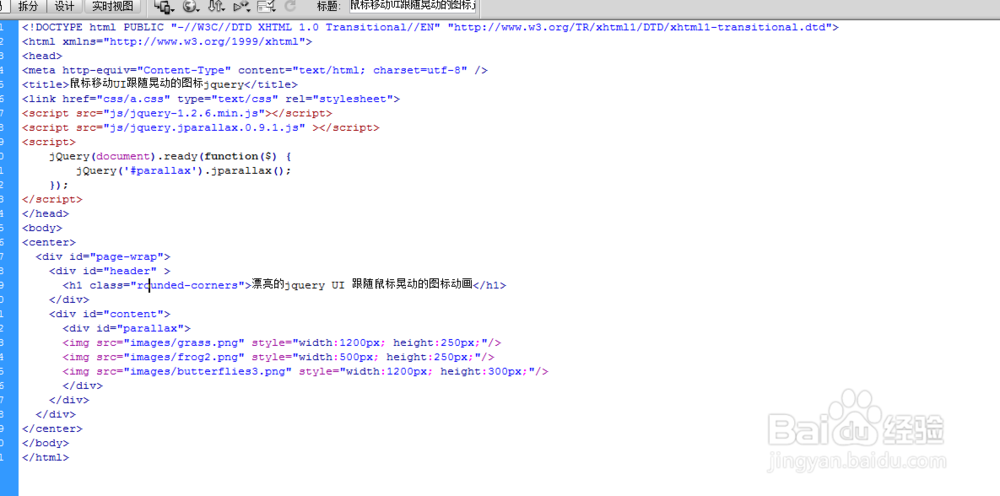The height and width of the screenshot is (496, 1000).
Task: Open the check browser compatibility icon
Action: 266,7
